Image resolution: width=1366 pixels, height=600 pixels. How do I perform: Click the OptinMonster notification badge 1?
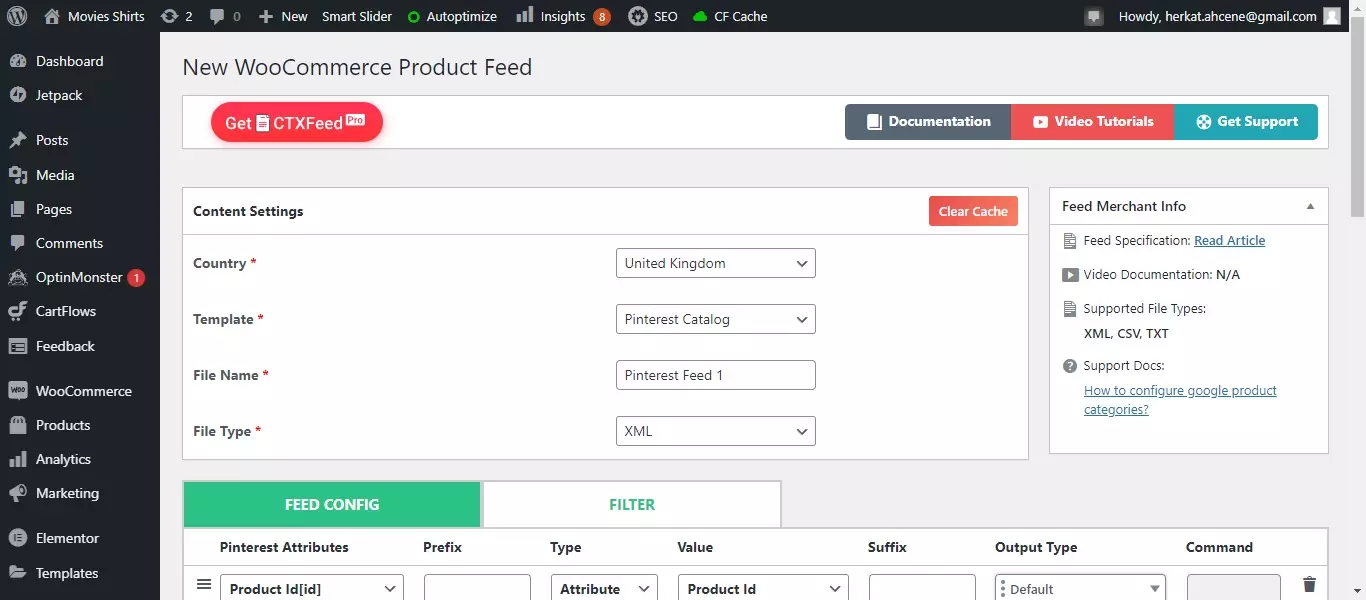[x=136, y=278]
